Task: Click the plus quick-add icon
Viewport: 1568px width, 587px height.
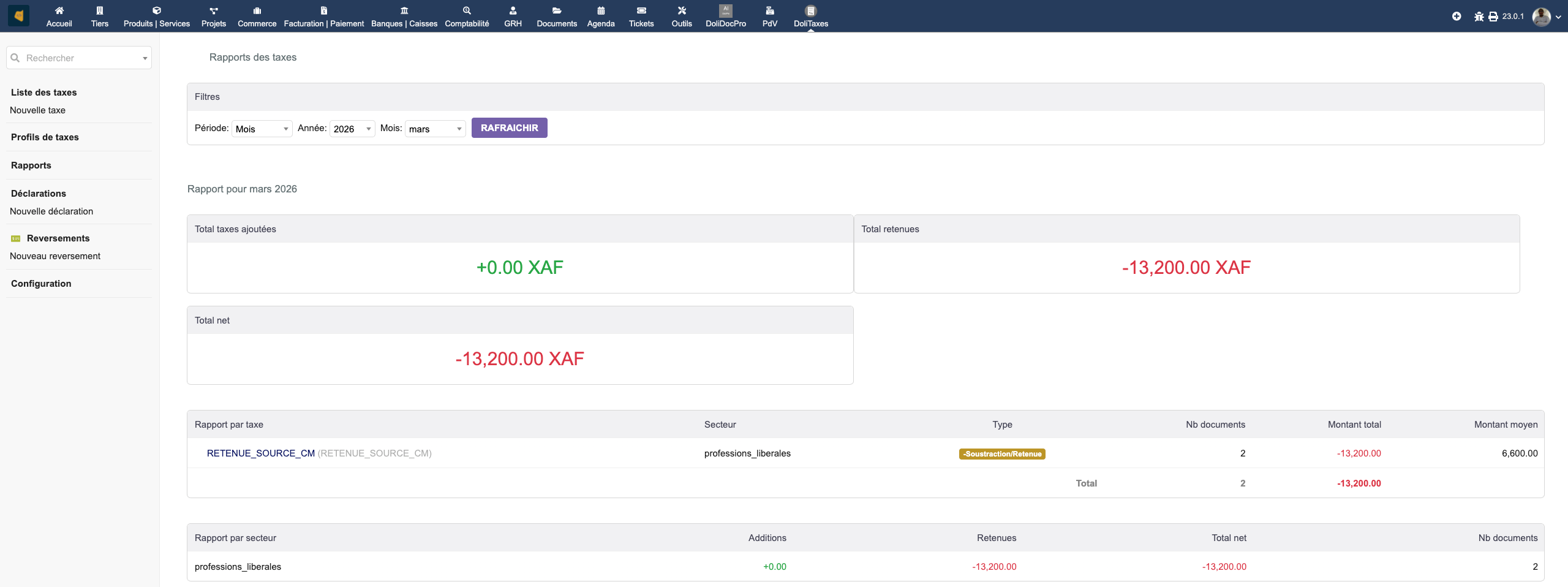Action: pos(1457,17)
